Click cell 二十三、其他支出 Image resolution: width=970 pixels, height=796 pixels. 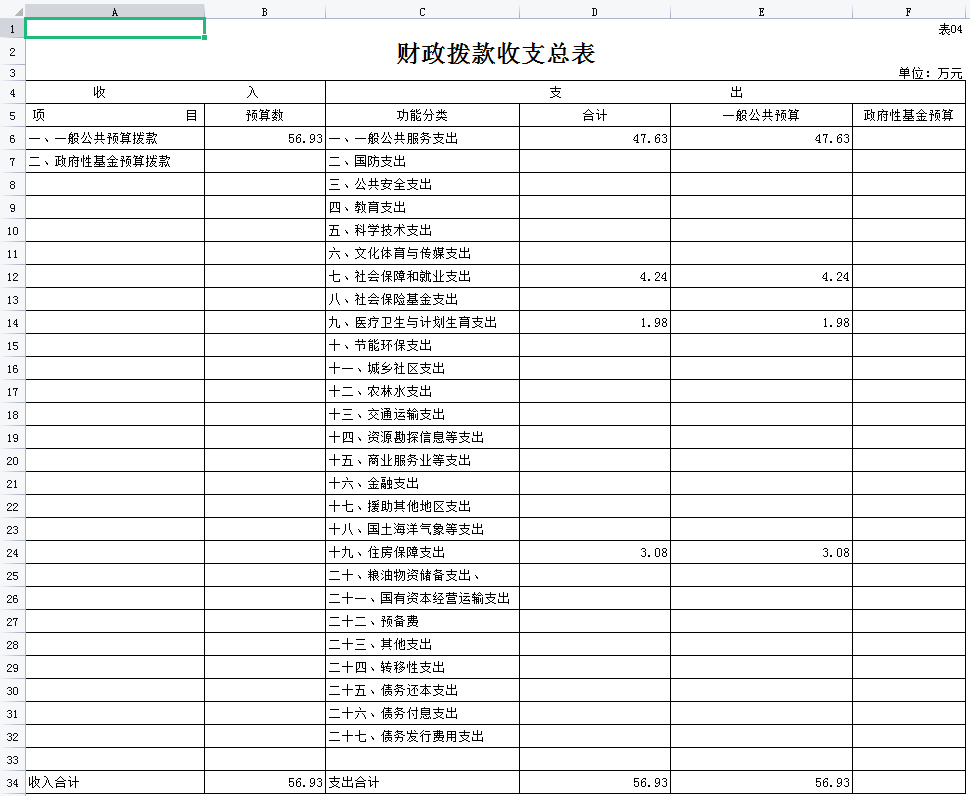coord(423,644)
